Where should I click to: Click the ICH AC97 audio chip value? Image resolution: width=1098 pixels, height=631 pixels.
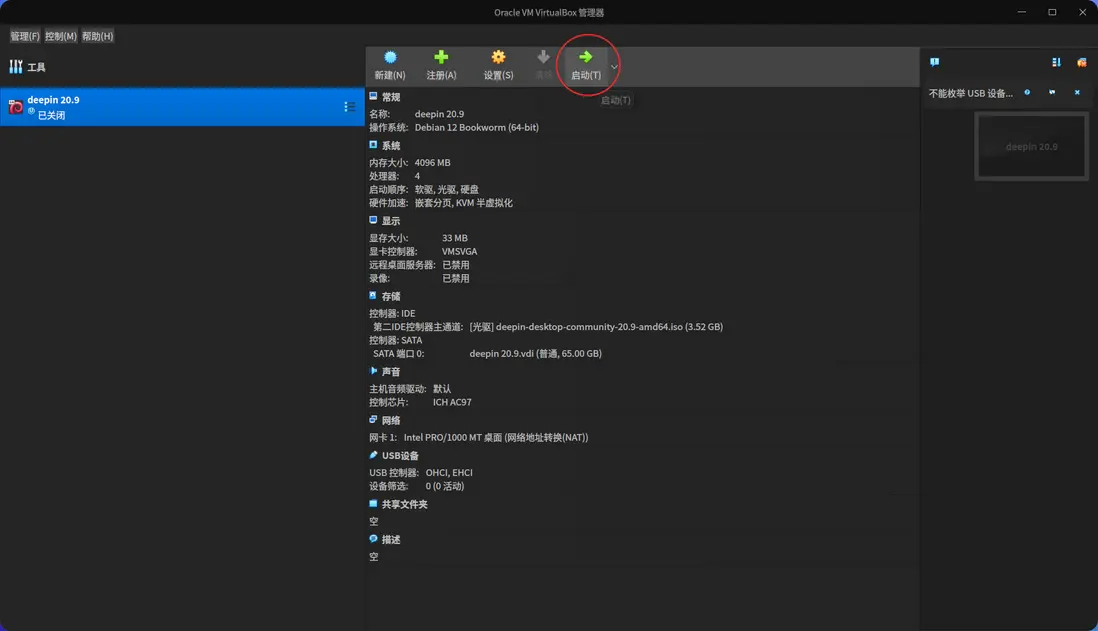[452, 403]
